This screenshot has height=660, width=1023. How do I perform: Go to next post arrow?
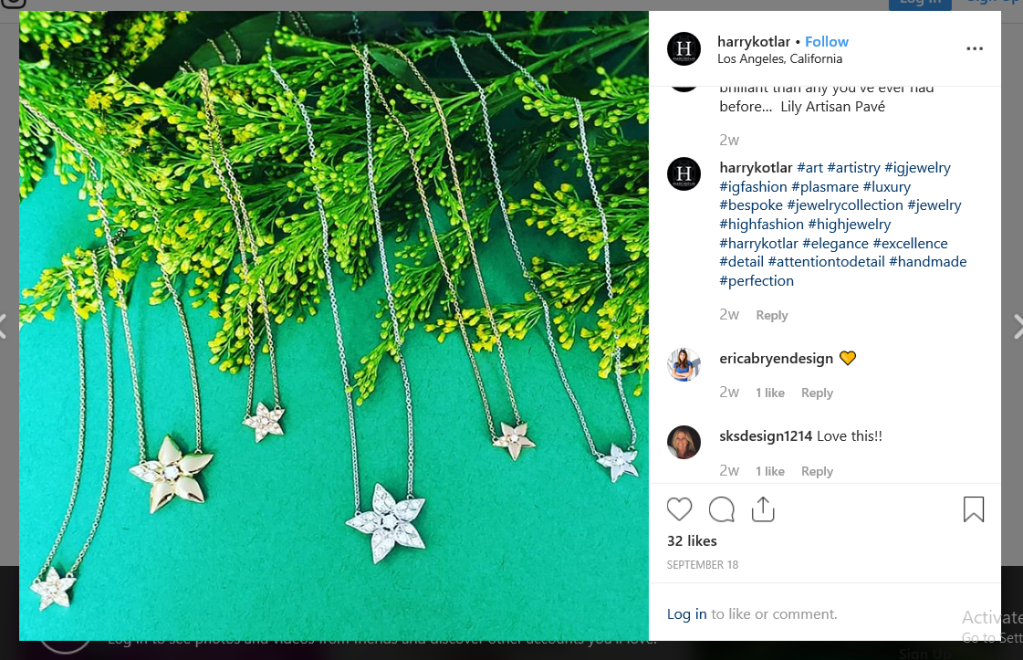(x=1017, y=326)
